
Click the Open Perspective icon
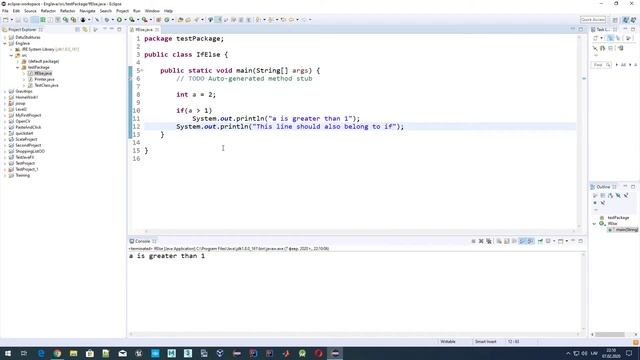(615, 20)
